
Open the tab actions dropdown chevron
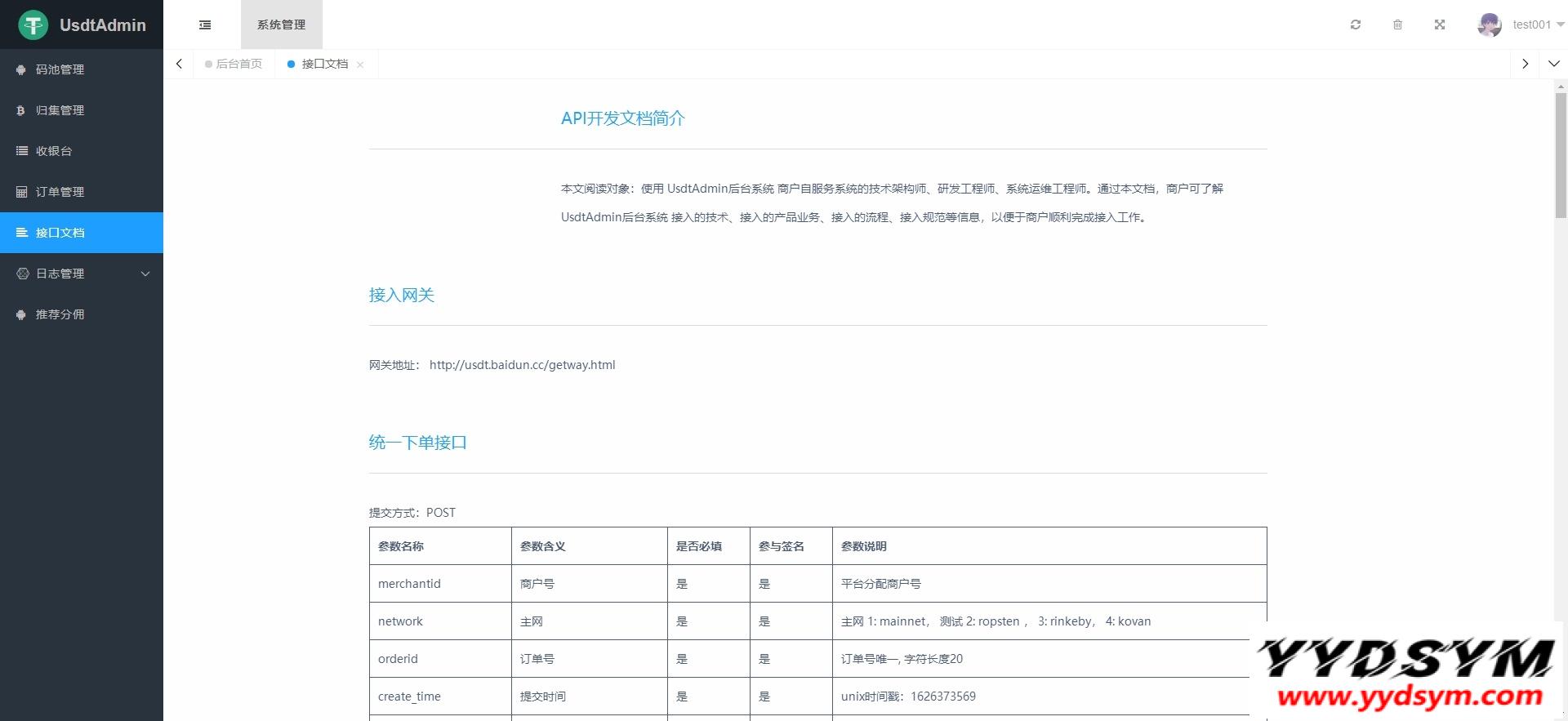click(1553, 64)
